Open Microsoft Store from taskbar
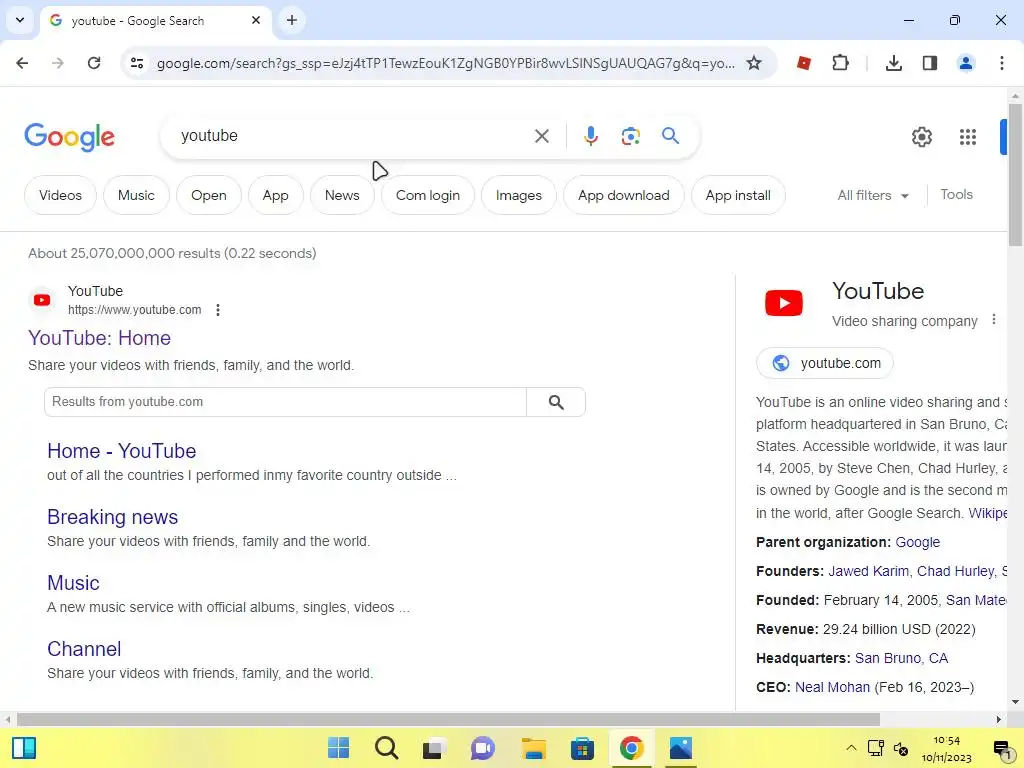This screenshot has width=1024, height=768. point(582,748)
